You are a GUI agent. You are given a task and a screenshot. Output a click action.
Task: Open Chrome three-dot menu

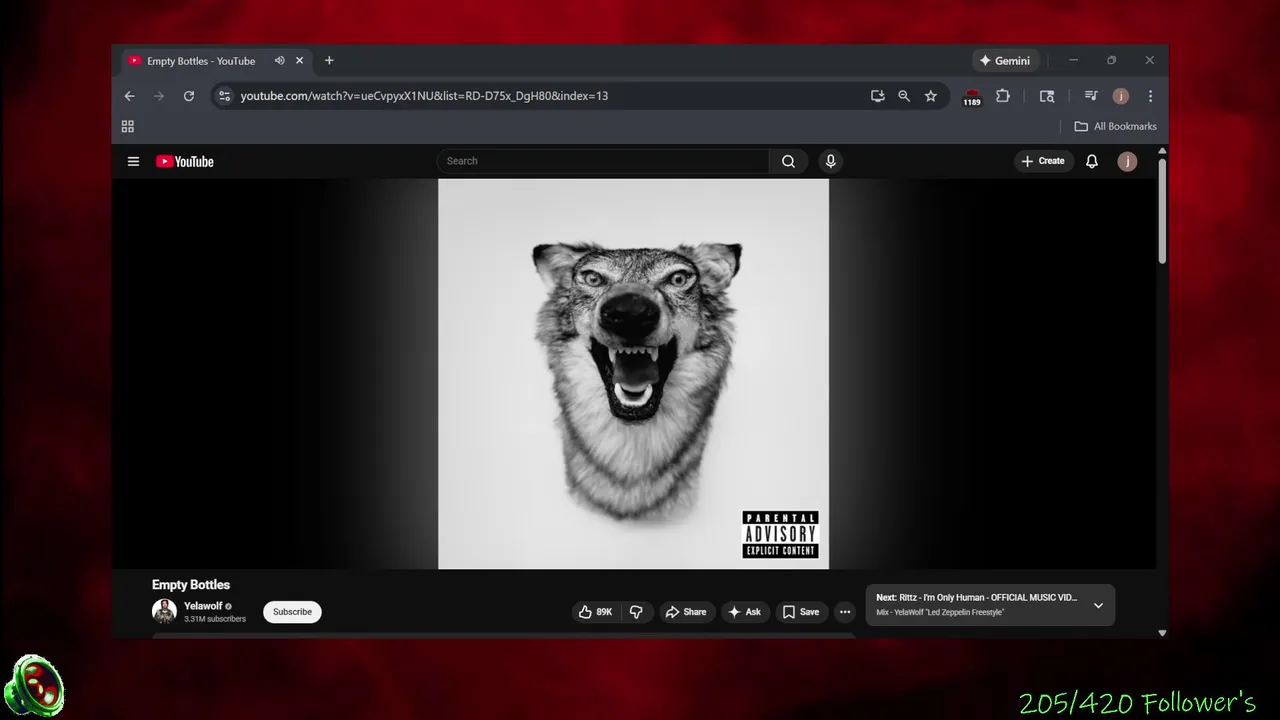[1150, 96]
